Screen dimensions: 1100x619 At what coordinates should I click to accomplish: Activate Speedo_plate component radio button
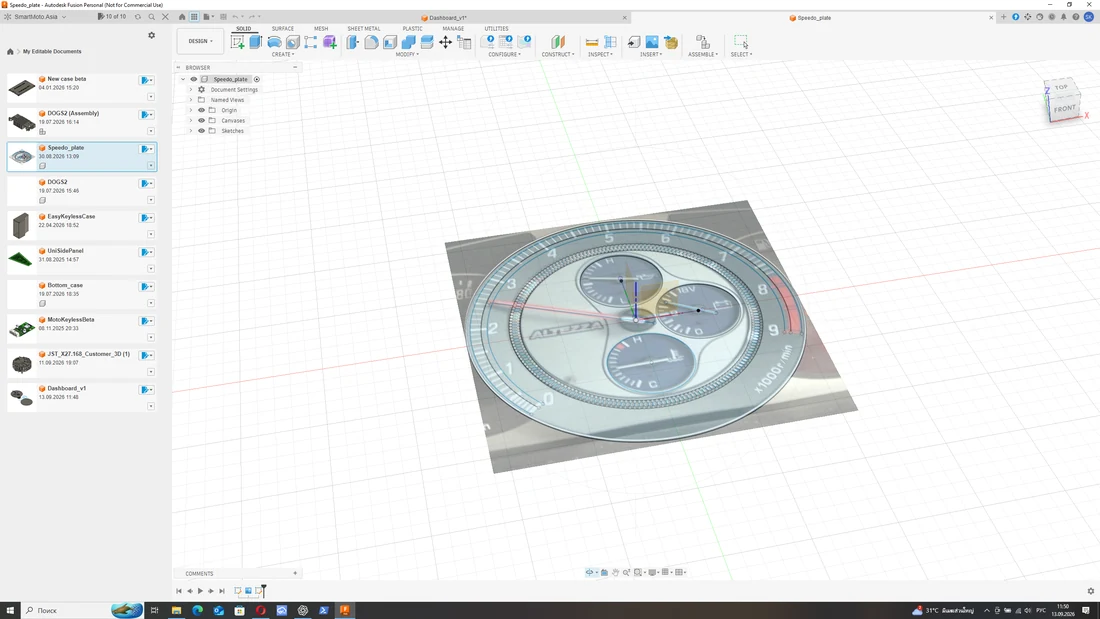257,79
